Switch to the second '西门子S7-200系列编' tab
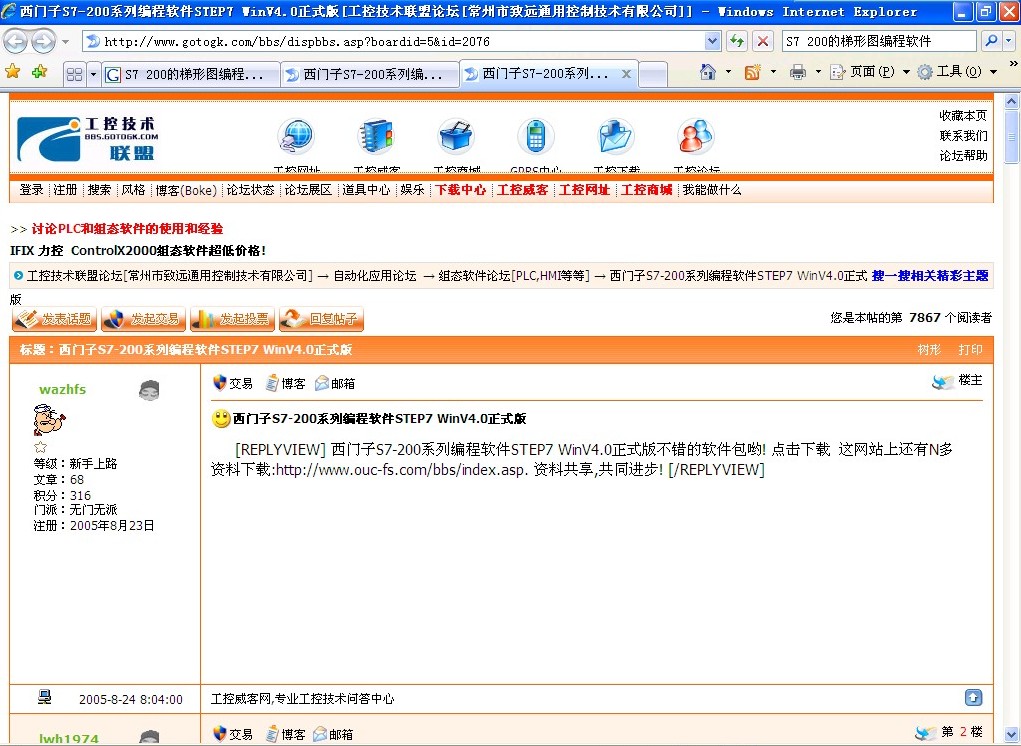The height and width of the screenshot is (746, 1021). pos(370,74)
